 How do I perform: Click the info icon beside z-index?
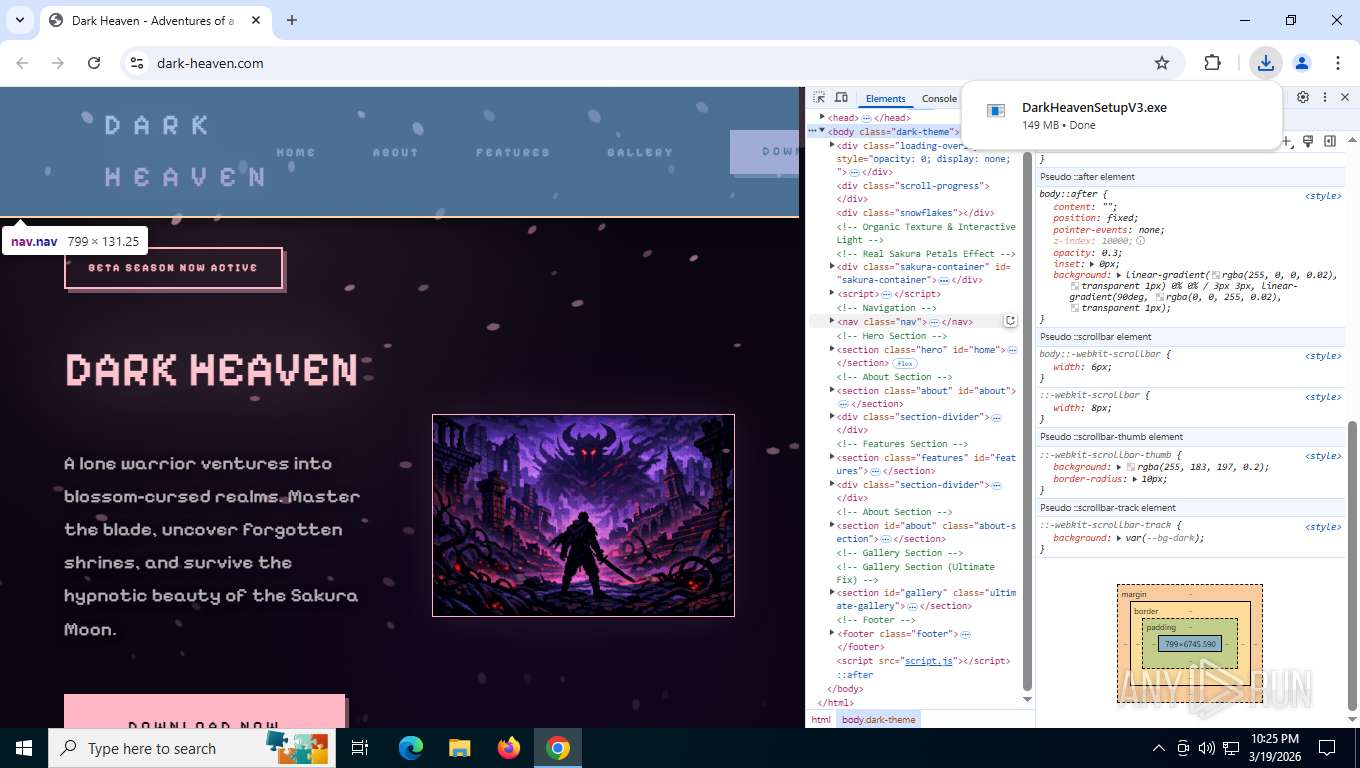click(1141, 241)
